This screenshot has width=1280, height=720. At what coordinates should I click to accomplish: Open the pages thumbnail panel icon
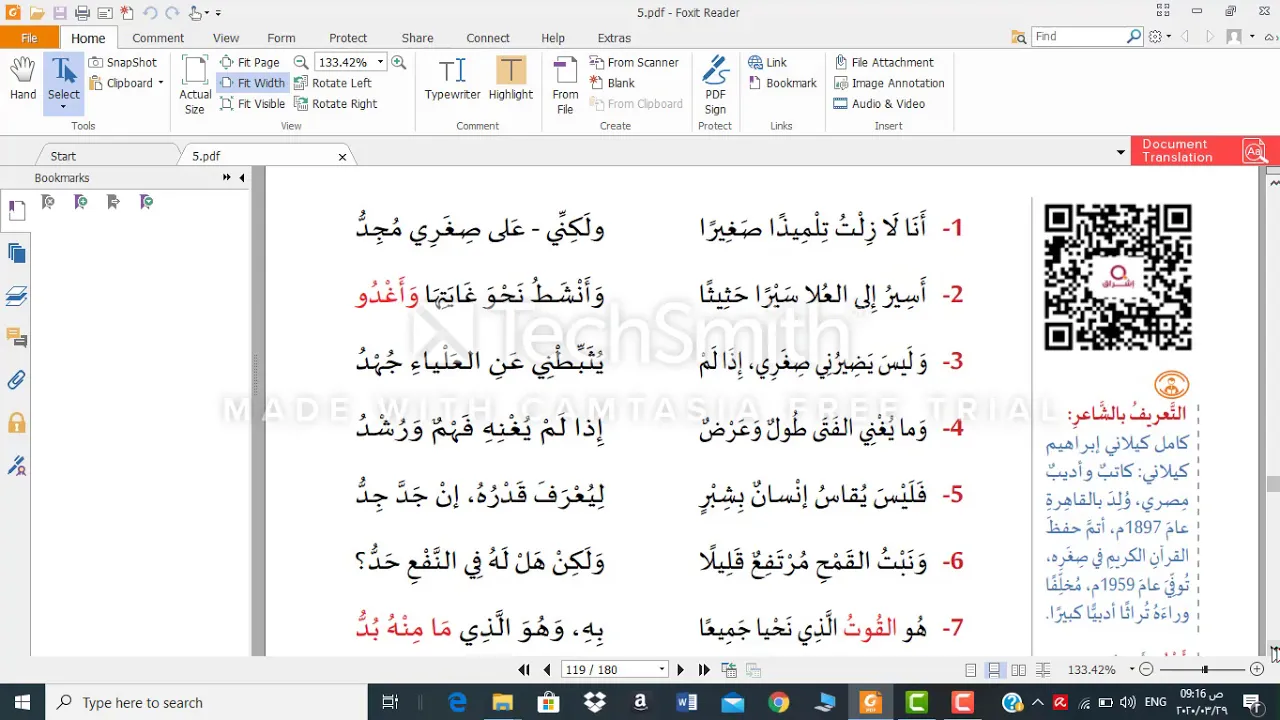(x=16, y=211)
